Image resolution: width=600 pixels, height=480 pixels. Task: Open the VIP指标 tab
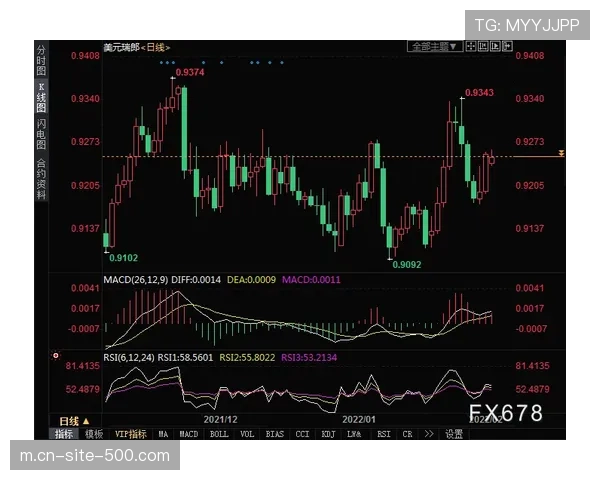[130, 434]
